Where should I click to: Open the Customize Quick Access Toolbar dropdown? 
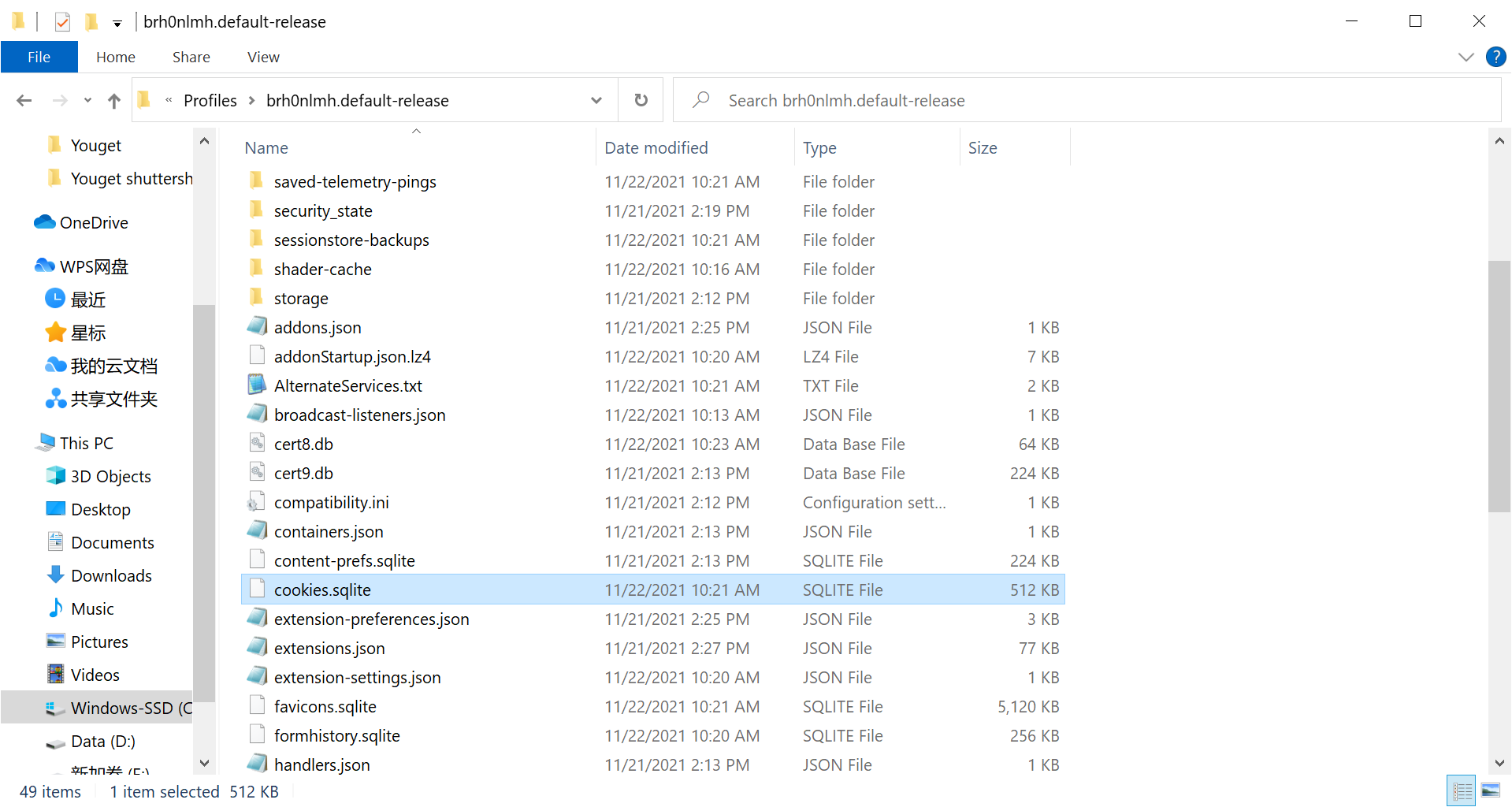[x=117, y=23]
